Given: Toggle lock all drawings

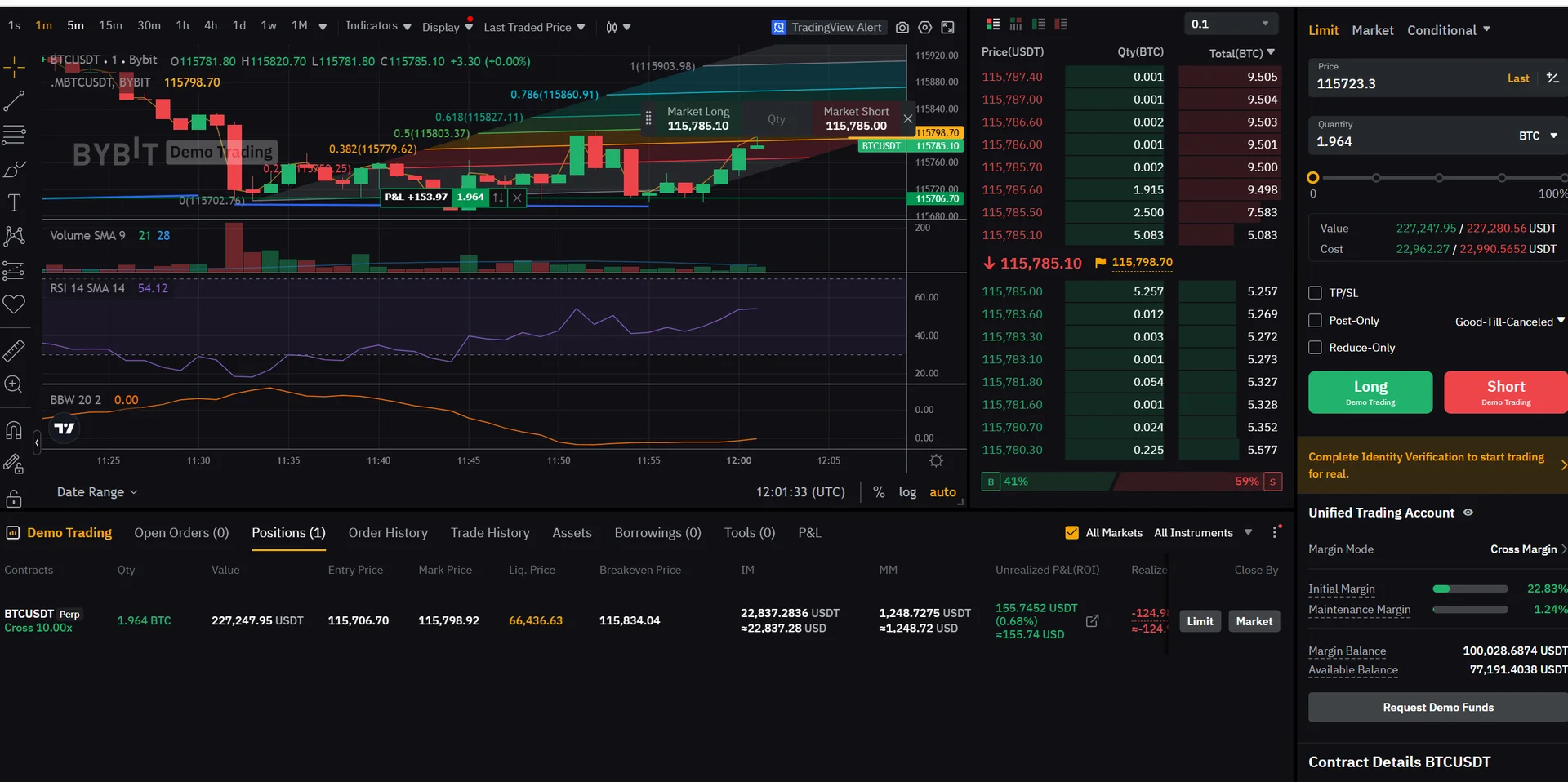Looking at the screenshot, I should 14,498.
